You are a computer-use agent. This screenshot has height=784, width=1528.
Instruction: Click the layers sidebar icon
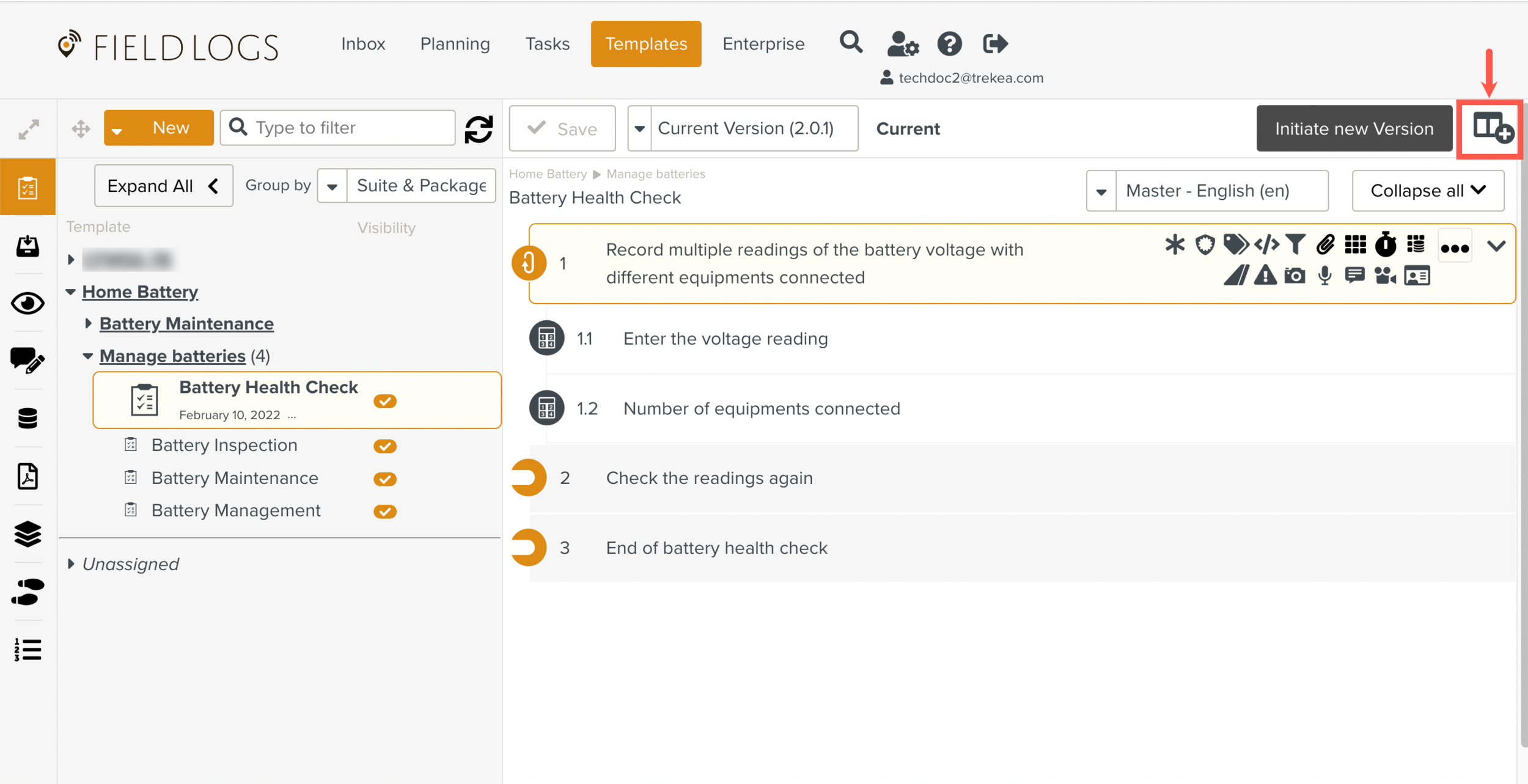point(28,534)
